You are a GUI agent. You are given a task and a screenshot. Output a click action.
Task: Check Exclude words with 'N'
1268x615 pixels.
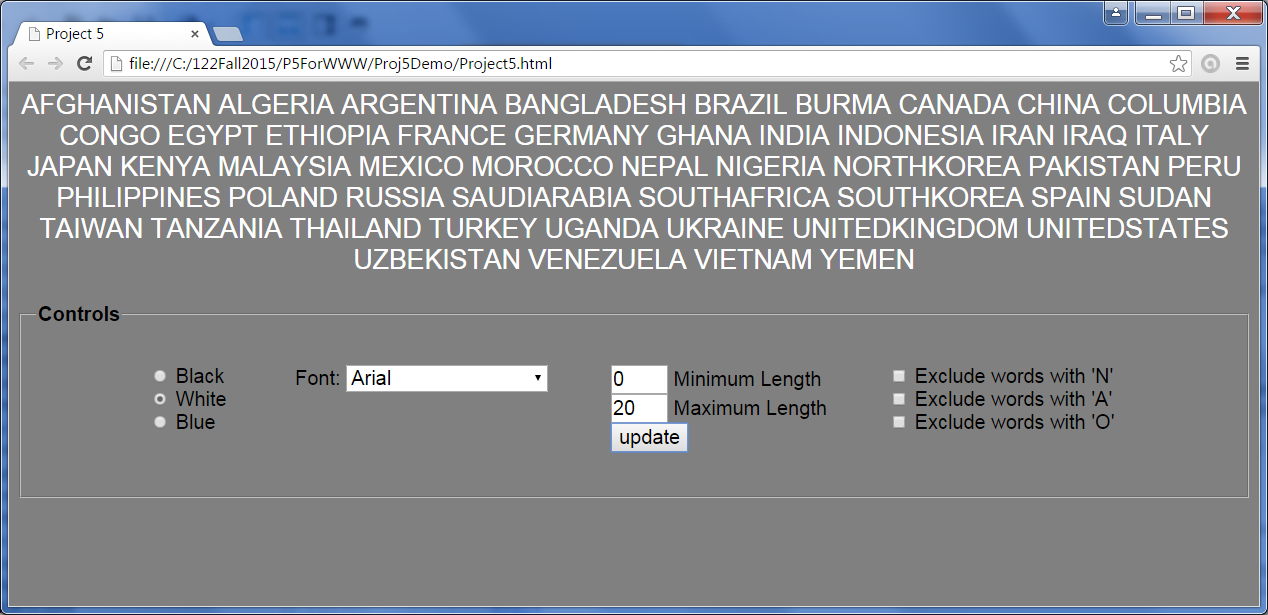pyautogui.click(x=899, y=376)
